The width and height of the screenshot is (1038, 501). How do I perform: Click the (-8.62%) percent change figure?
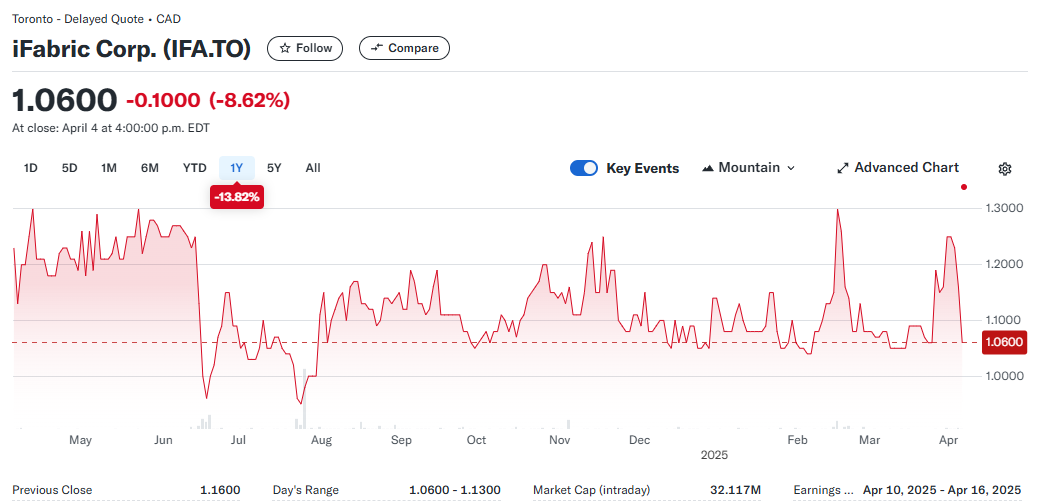click(250, 101)
